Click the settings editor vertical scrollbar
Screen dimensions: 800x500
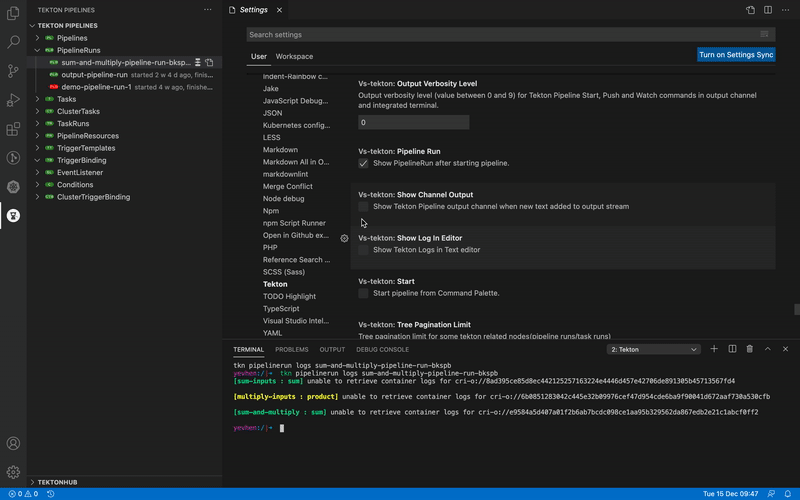(x=797, y=309)
